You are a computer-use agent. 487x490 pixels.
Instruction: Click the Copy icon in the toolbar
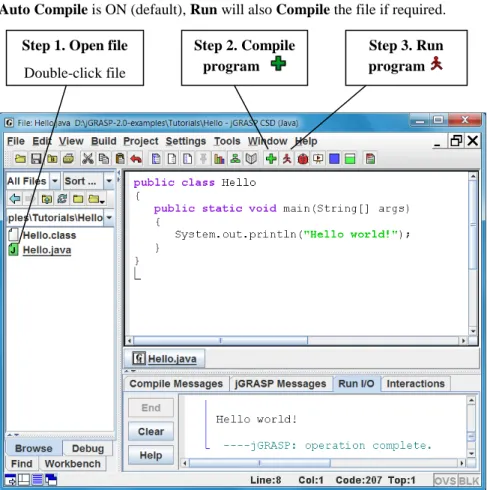point(104,159)
